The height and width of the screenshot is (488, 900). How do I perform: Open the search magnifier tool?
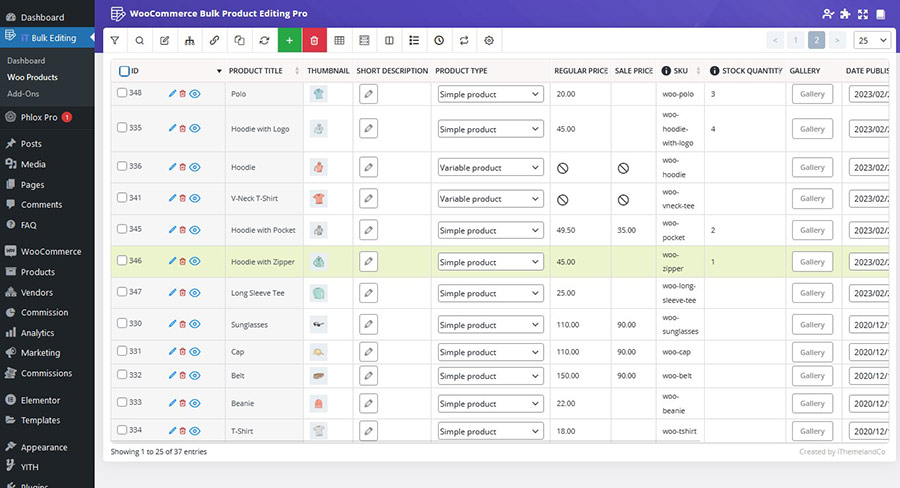click(139, 41)
